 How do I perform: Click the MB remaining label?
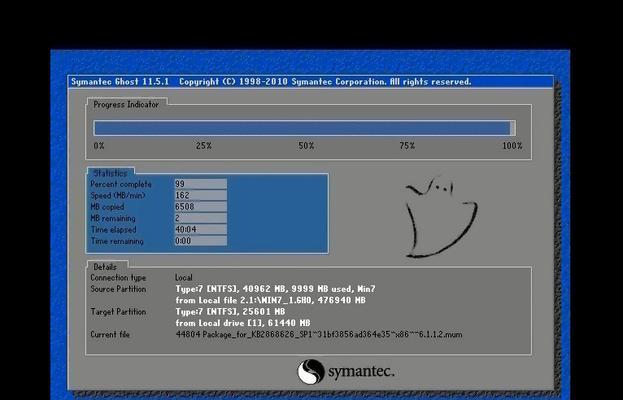coord(113,218)
